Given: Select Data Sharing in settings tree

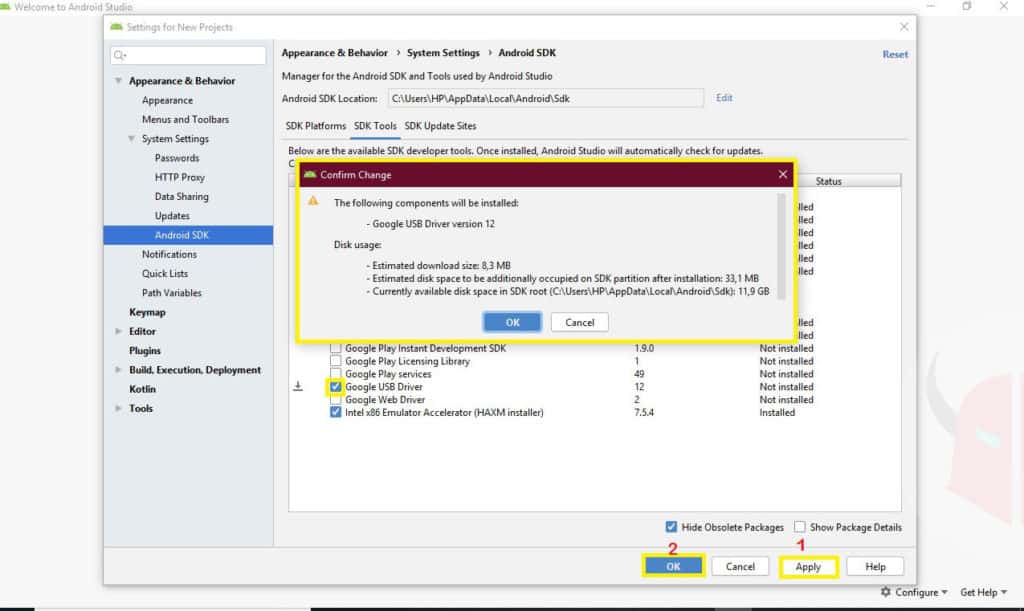Looking at the screenshot, I should (x=182, y=196).
